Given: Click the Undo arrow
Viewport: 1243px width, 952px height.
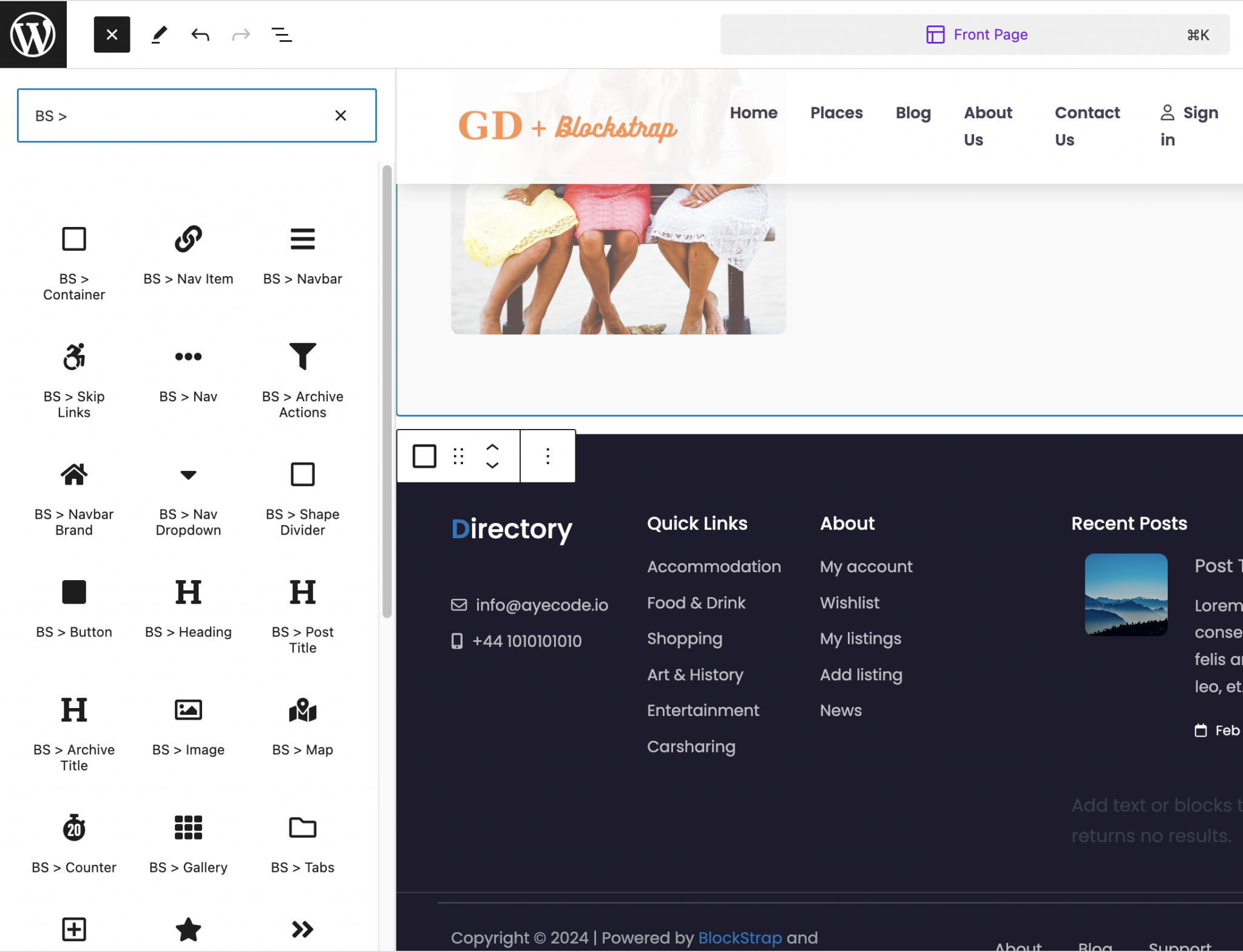Looking at the screenshot, I should [x=200, y=34].
